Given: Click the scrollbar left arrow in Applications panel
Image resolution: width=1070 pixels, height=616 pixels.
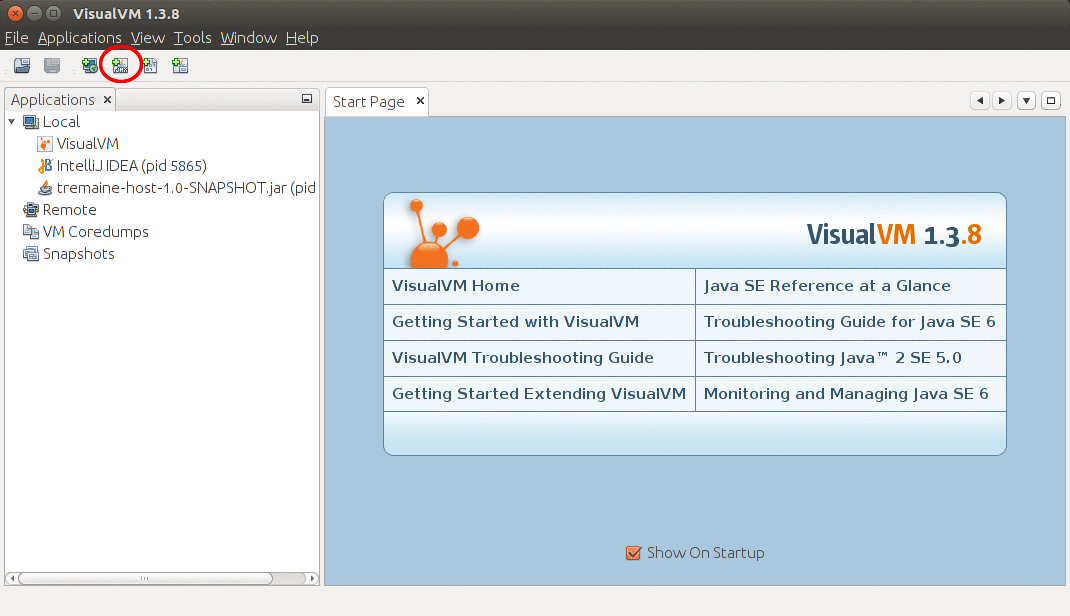Looking at the screenshot, I should [x=12, y=578].
